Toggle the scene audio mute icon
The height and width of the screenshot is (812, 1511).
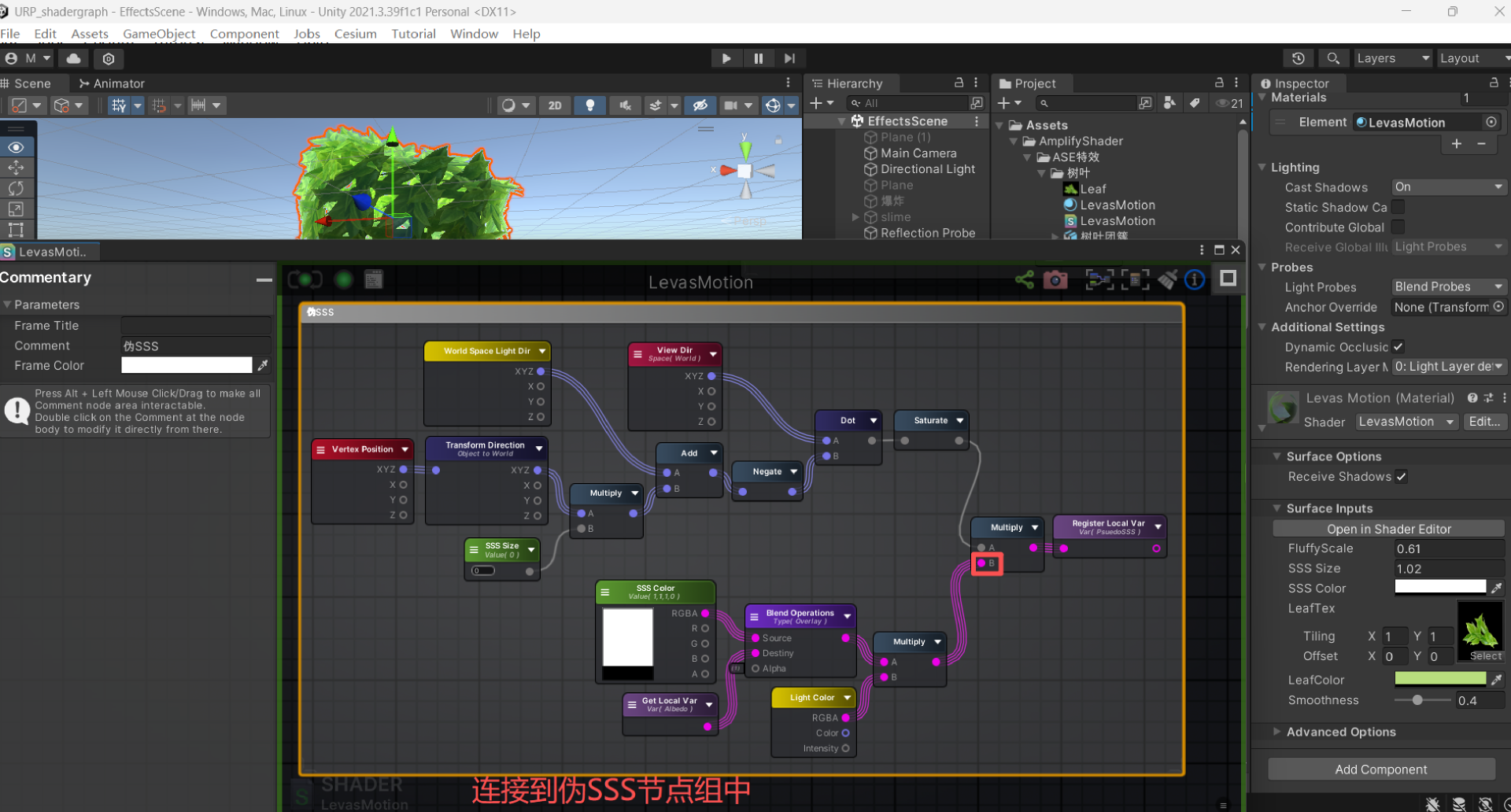(x=625, y=105)
